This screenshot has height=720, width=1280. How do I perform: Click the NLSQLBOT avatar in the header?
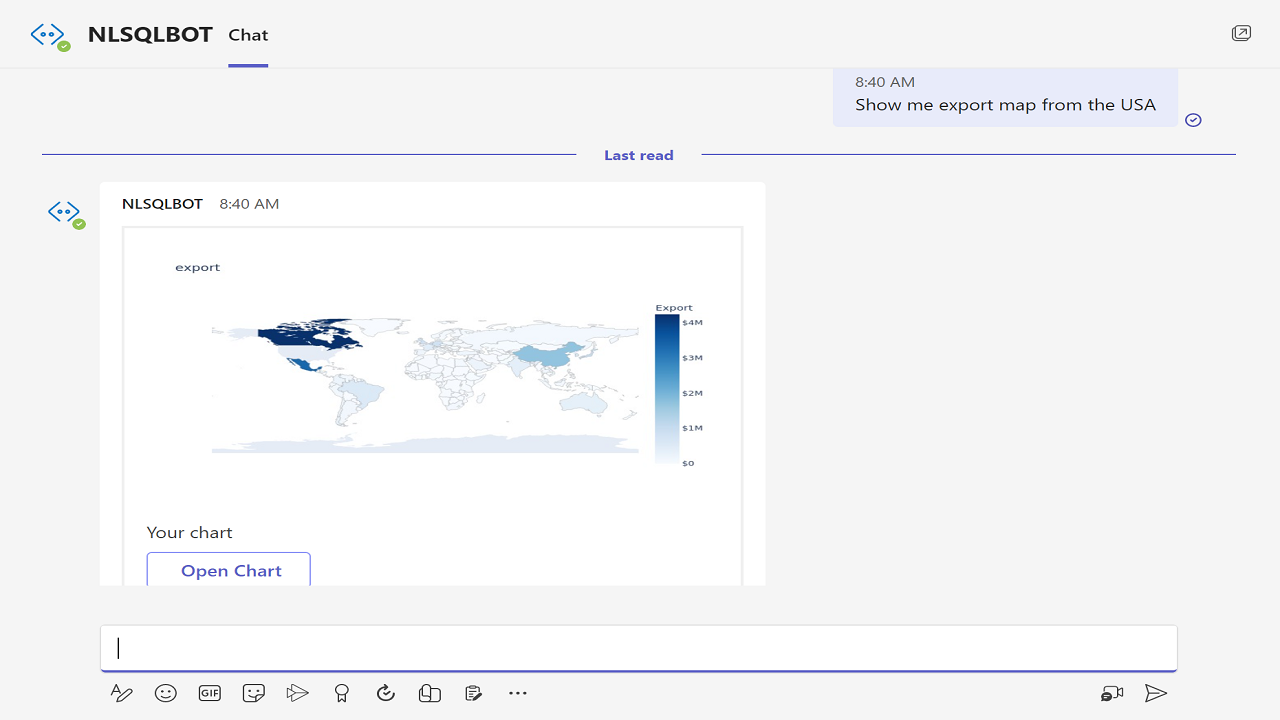[50, 36]
